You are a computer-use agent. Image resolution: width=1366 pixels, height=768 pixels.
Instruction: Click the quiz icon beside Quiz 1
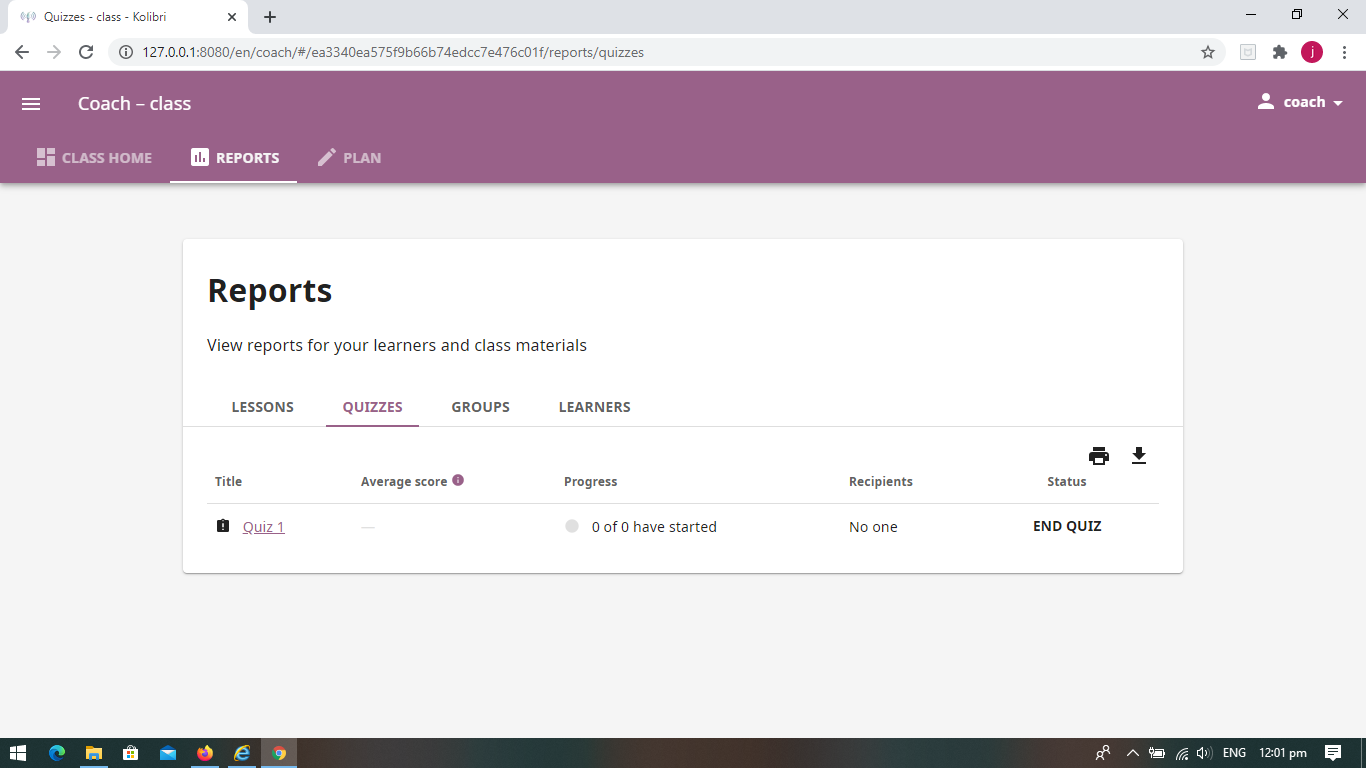pyautogui.click(x=223, y=525)
